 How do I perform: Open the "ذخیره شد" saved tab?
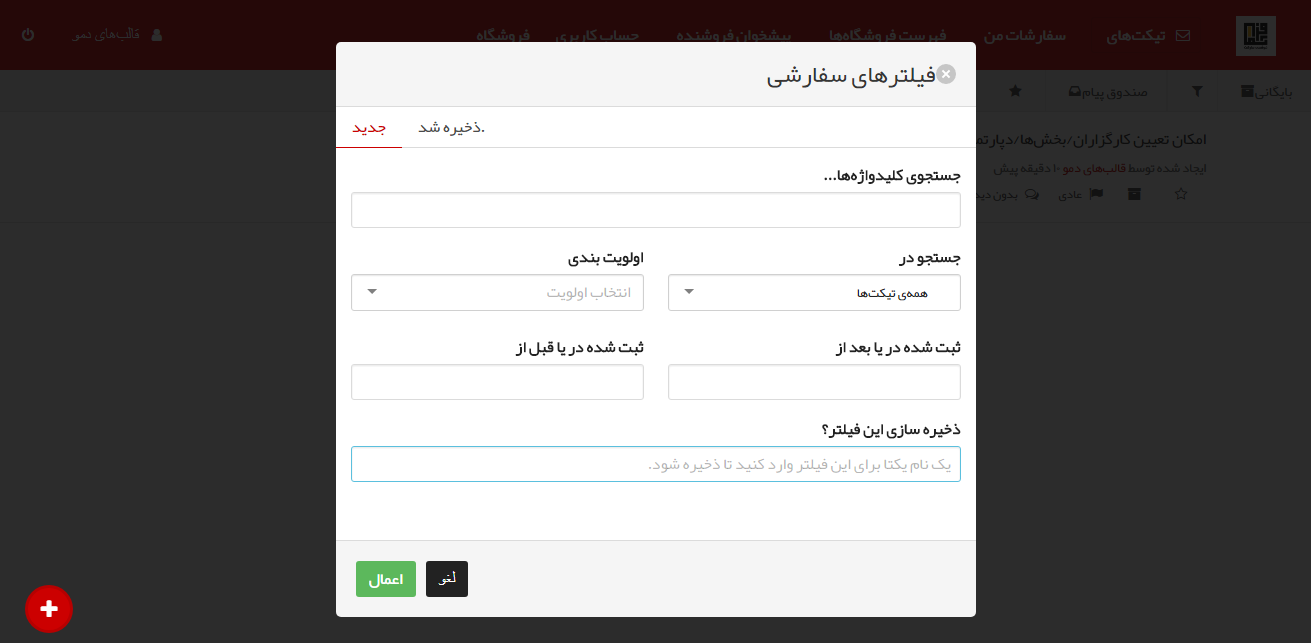[451, 128]
